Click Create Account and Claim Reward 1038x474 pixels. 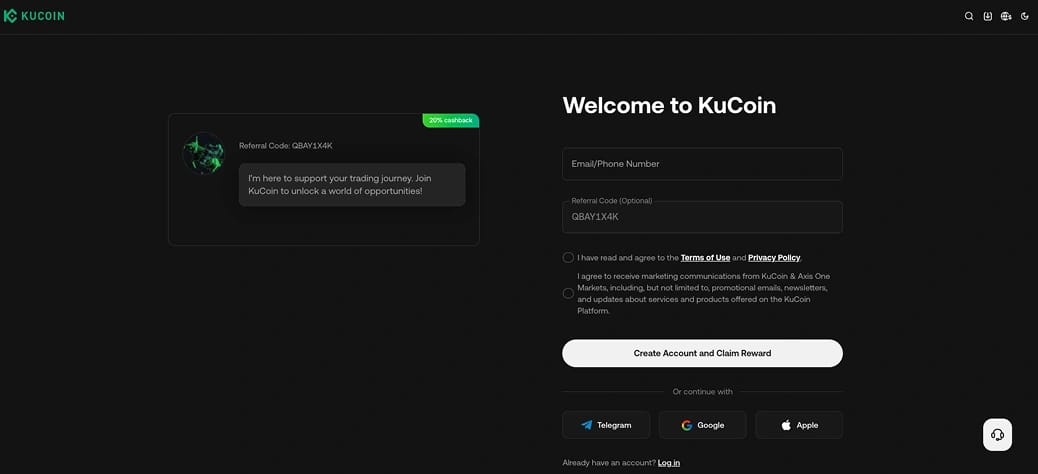[x=702, y=354]
